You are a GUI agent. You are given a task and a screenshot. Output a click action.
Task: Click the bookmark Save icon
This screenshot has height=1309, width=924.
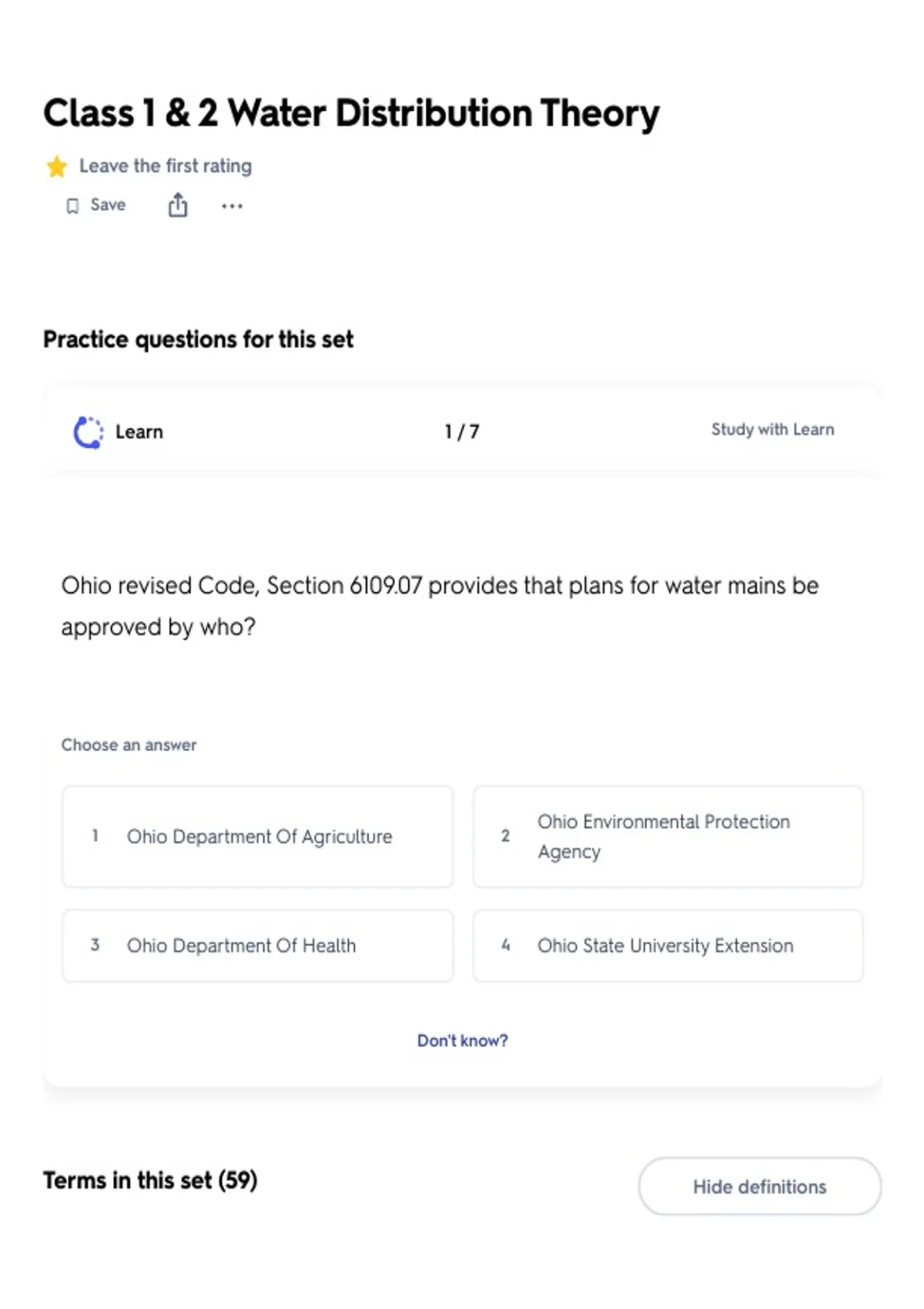tap(72, 206)
